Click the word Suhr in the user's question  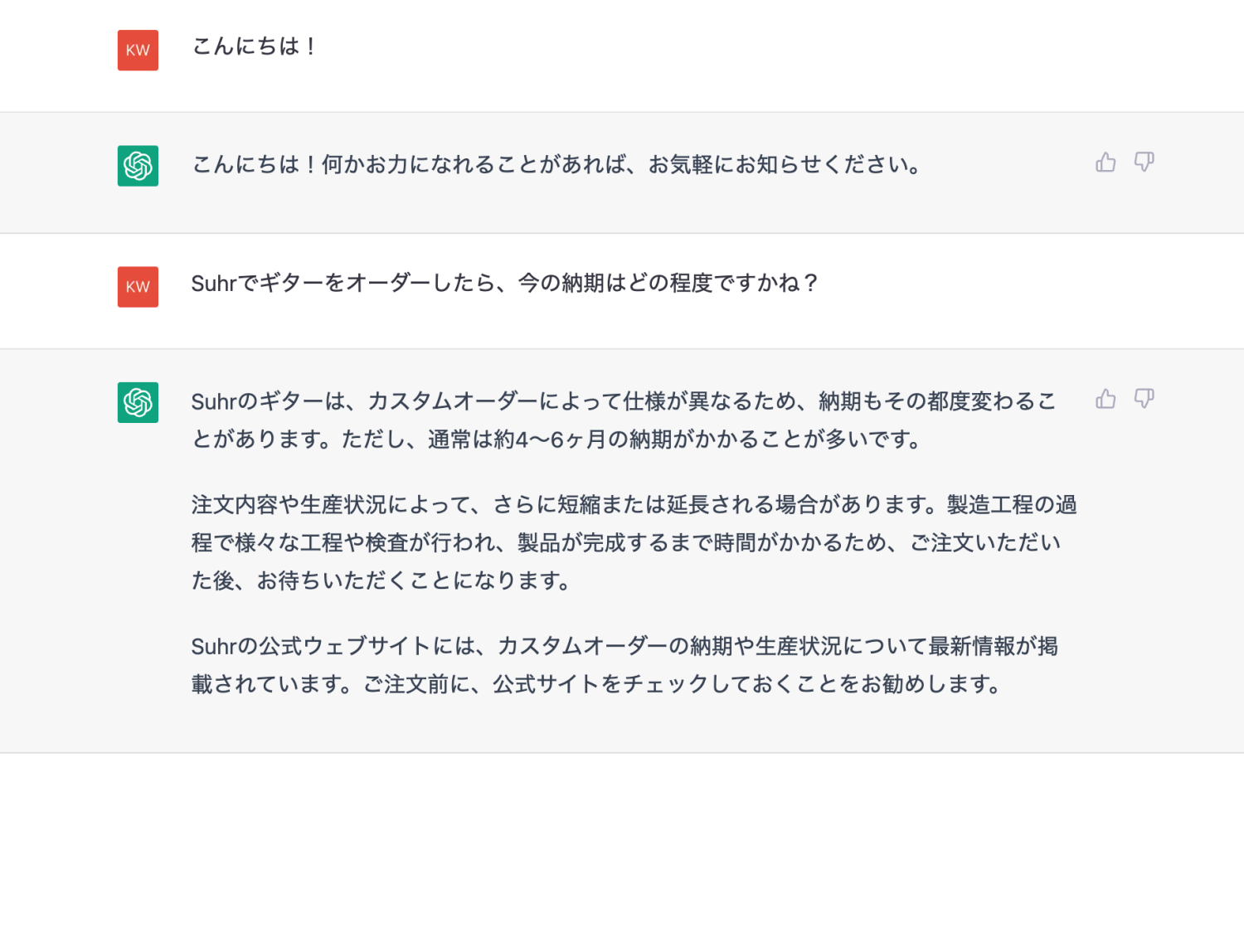click(213, 284)
